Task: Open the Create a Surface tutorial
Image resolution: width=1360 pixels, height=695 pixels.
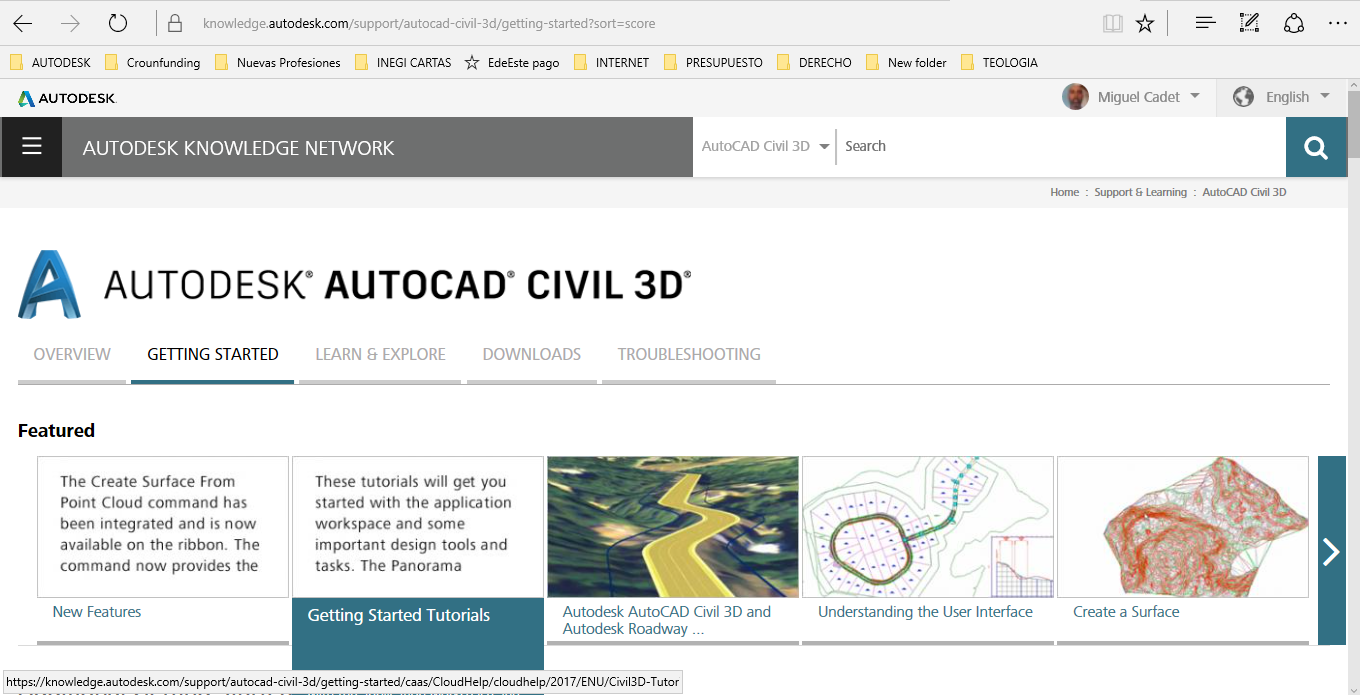Action: click(1126, 611)
